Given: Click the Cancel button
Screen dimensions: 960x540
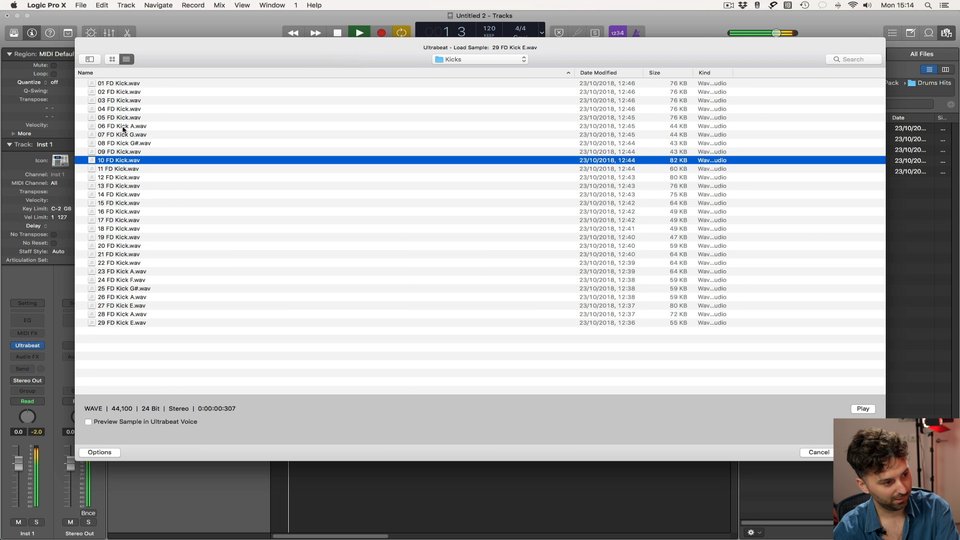Looking at the screenshot, I should [x=818, y=452].
